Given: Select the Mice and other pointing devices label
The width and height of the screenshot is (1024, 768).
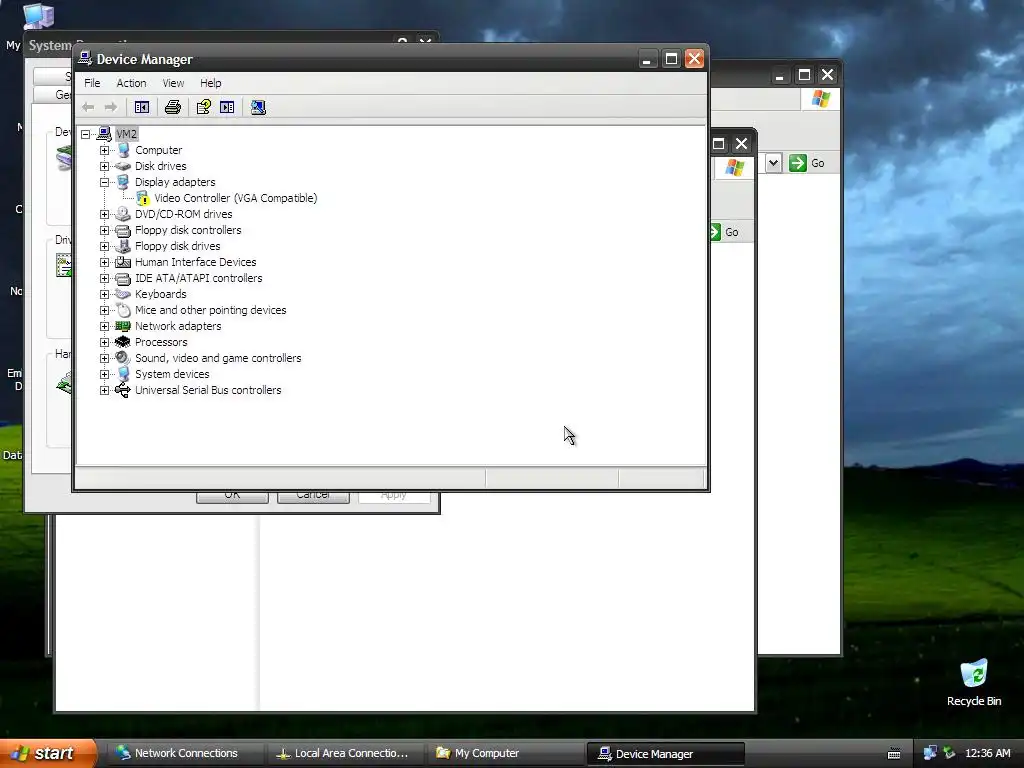Looking at the screenshot, I should pyautogui.click(x=210, y=310).
